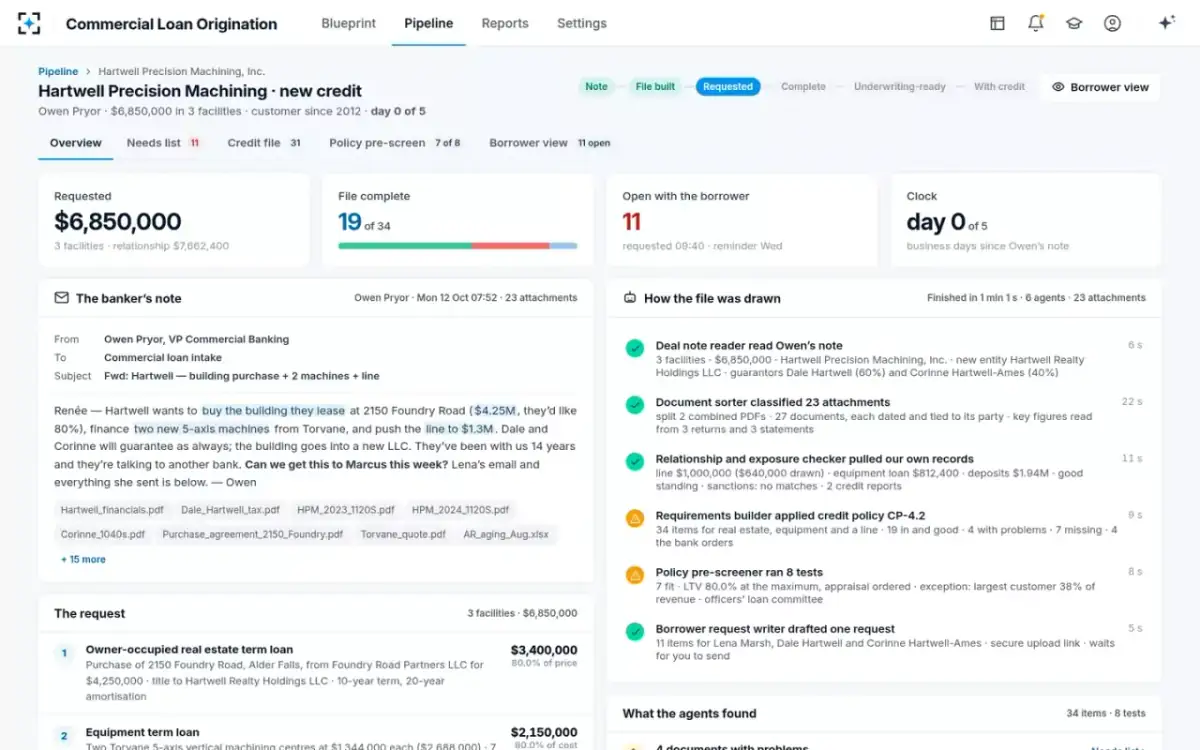Screen dimensions: 1200x750
Task: Open the notifications bell
Action: click(1036, 23)
